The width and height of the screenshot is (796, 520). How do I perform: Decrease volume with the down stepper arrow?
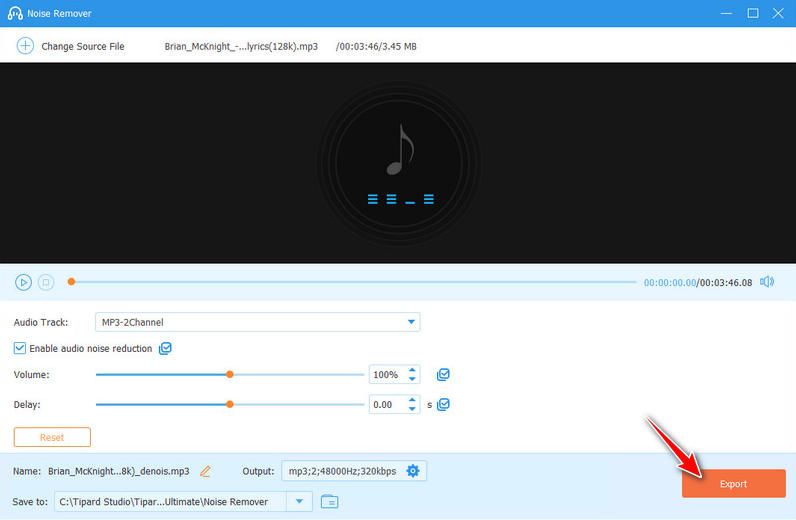point(412,379)
